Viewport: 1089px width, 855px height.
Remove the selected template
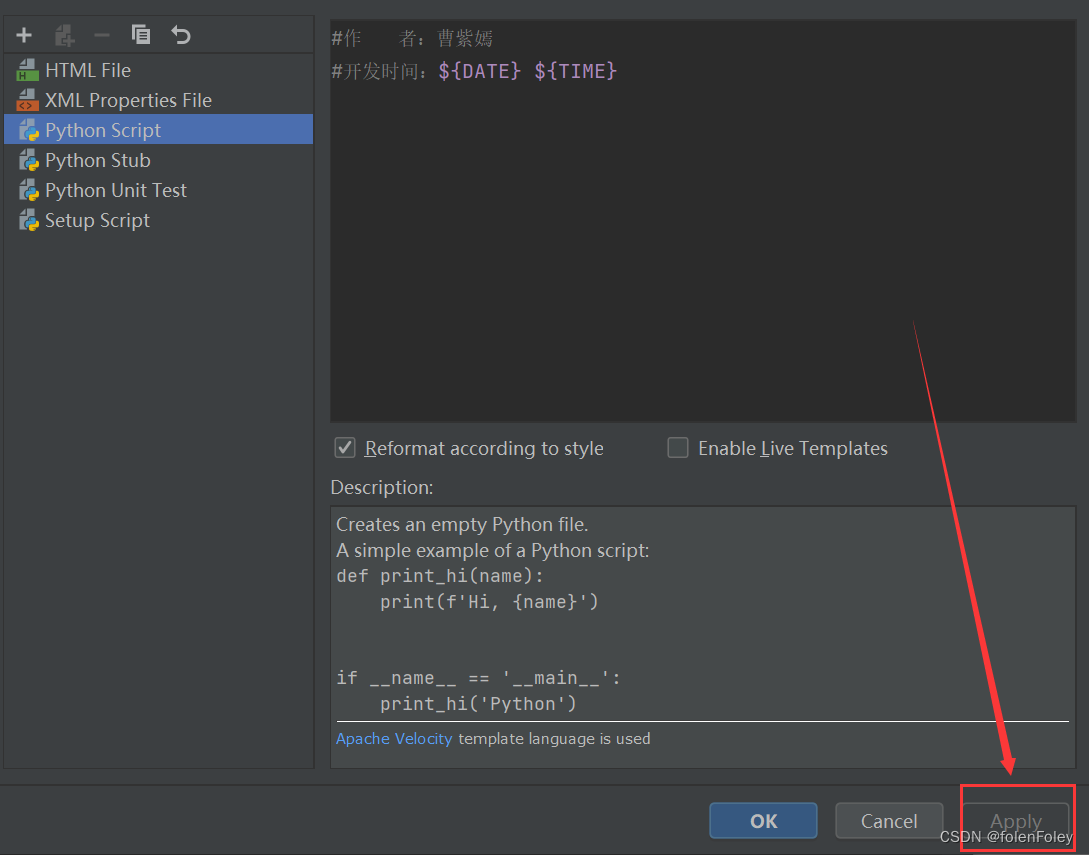101,34
